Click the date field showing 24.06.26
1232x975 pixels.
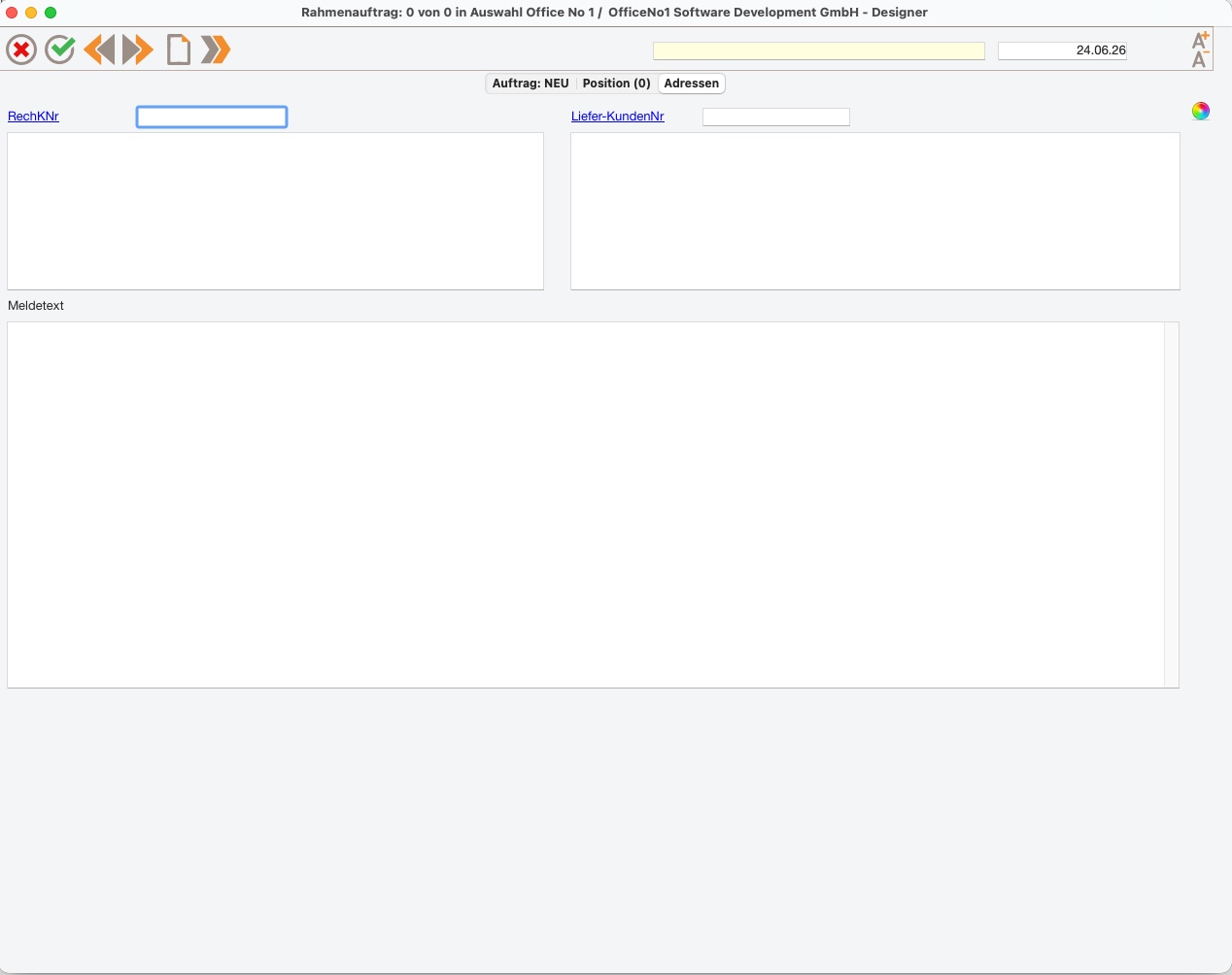(x=1062, y=50)
